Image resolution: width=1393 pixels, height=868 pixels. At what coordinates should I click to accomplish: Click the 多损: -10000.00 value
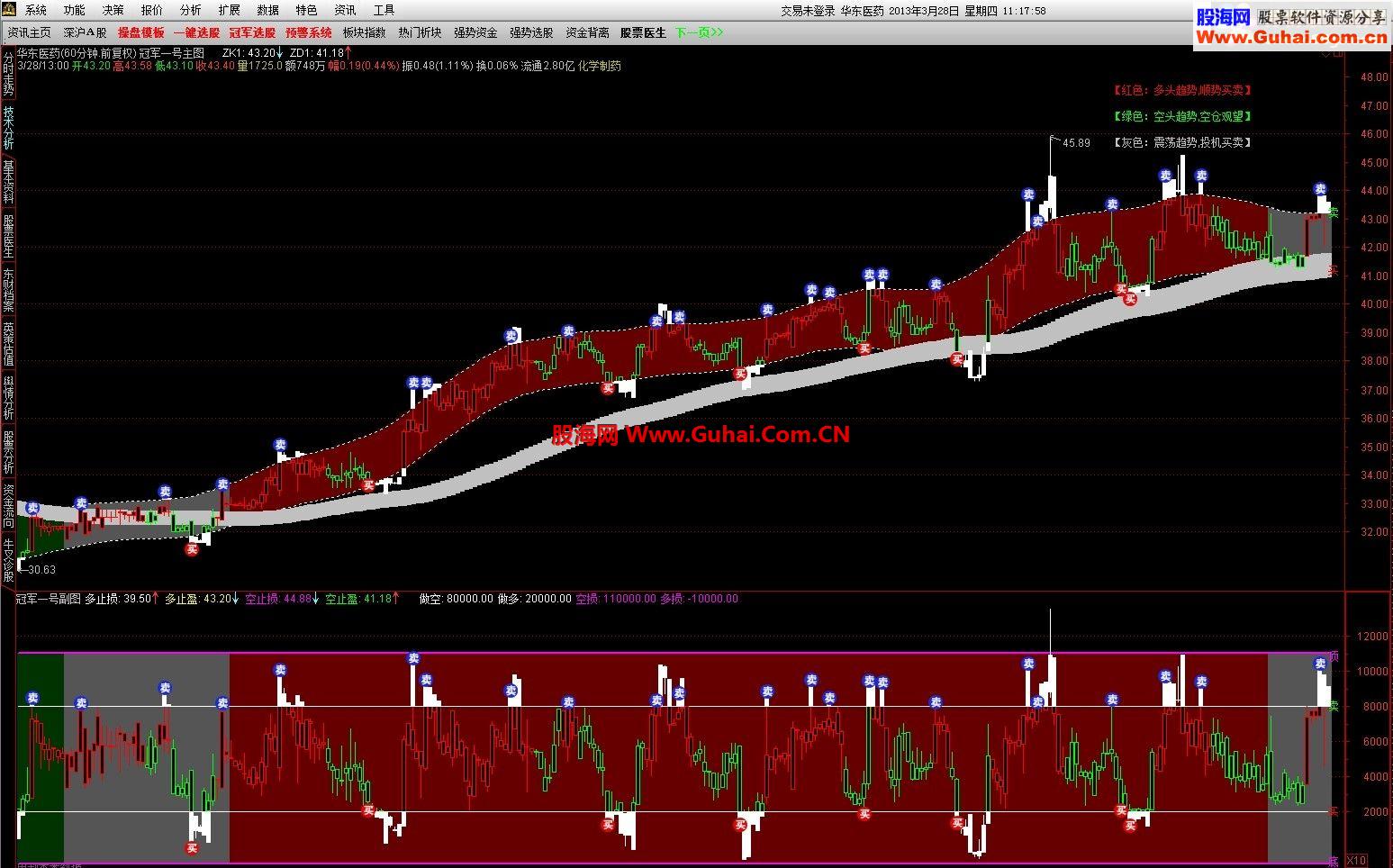tap(699, 598)
